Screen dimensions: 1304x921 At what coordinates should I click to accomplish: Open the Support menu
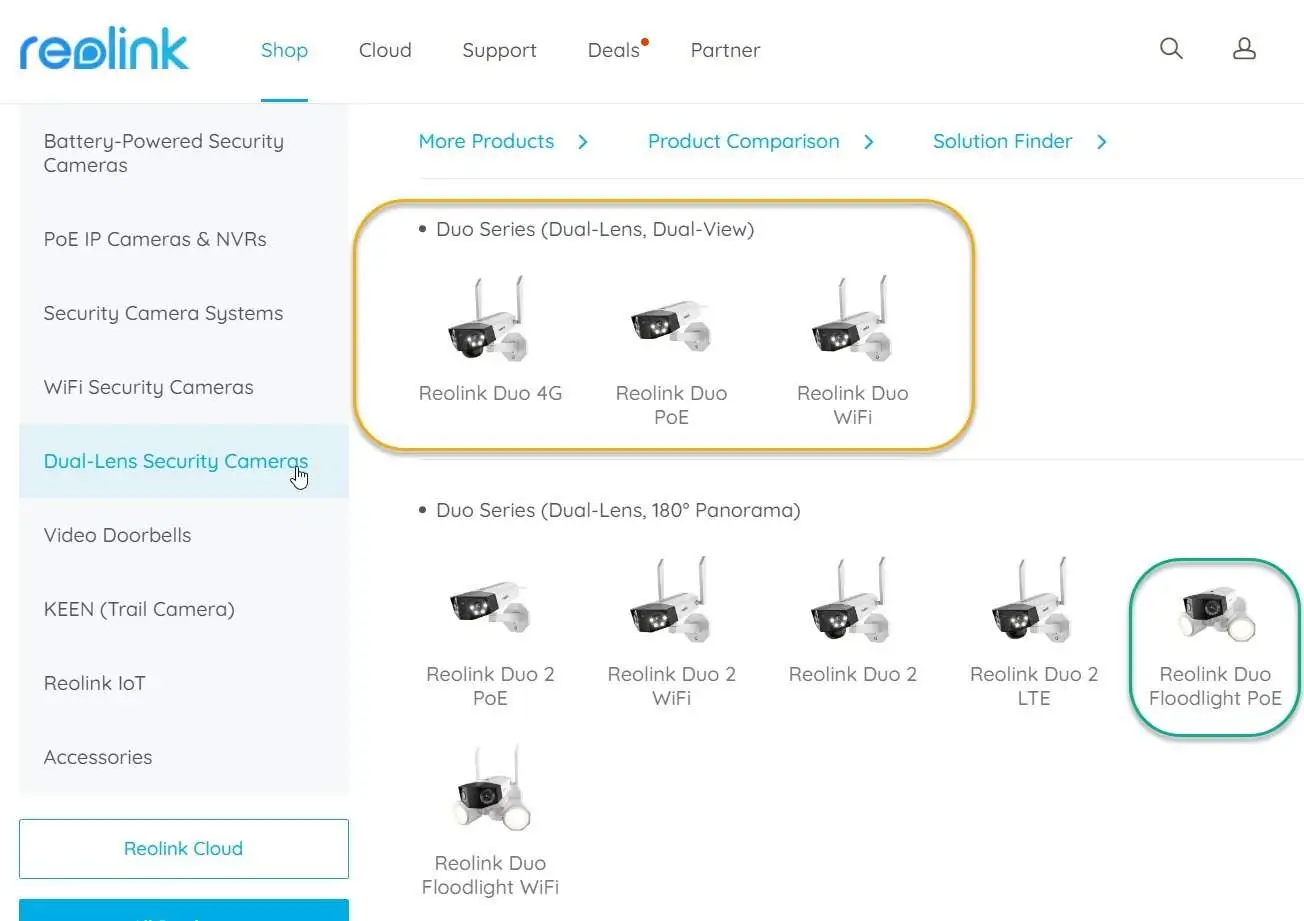point(499,50)
